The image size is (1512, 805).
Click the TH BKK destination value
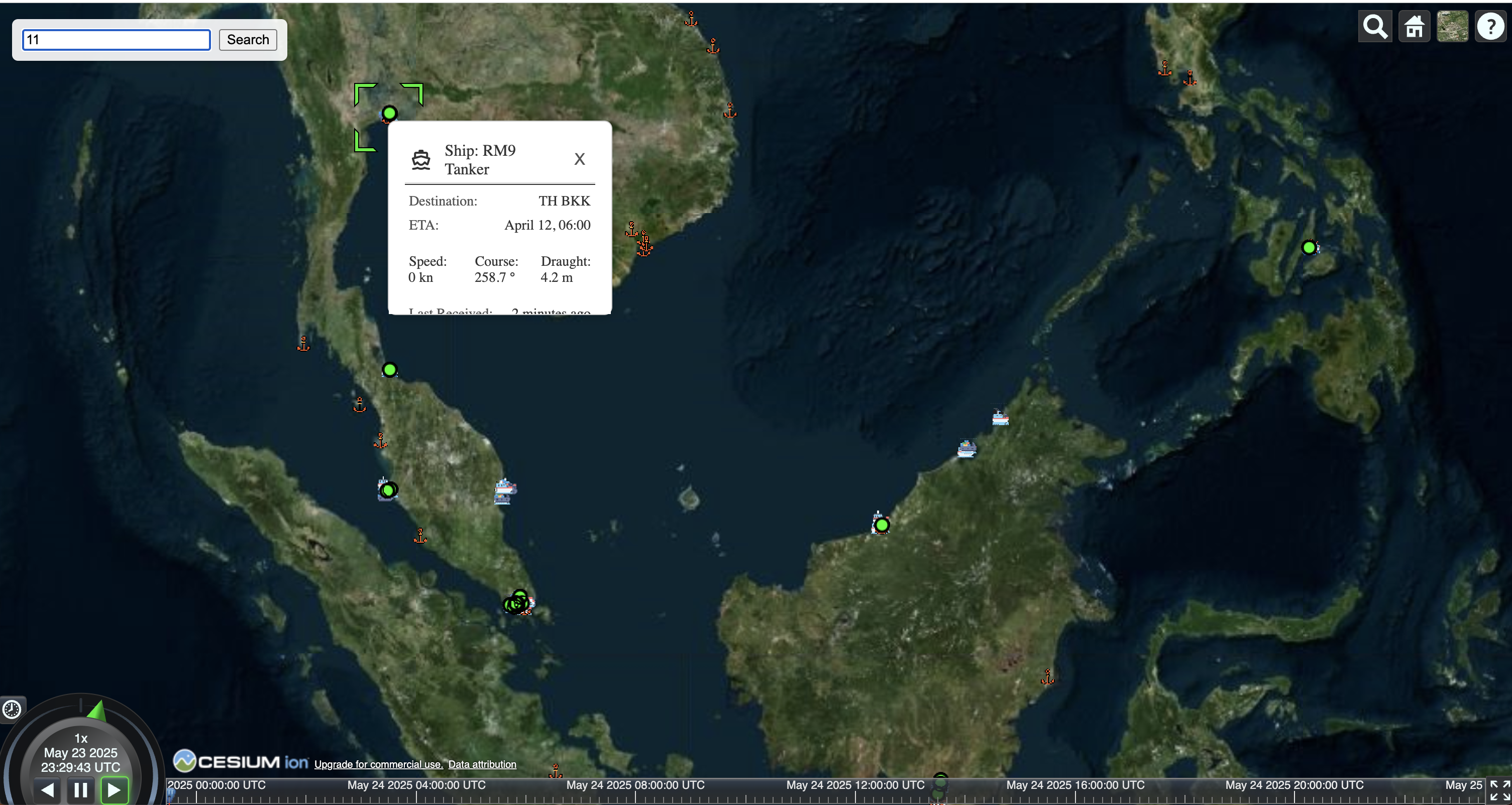point(564,201)
